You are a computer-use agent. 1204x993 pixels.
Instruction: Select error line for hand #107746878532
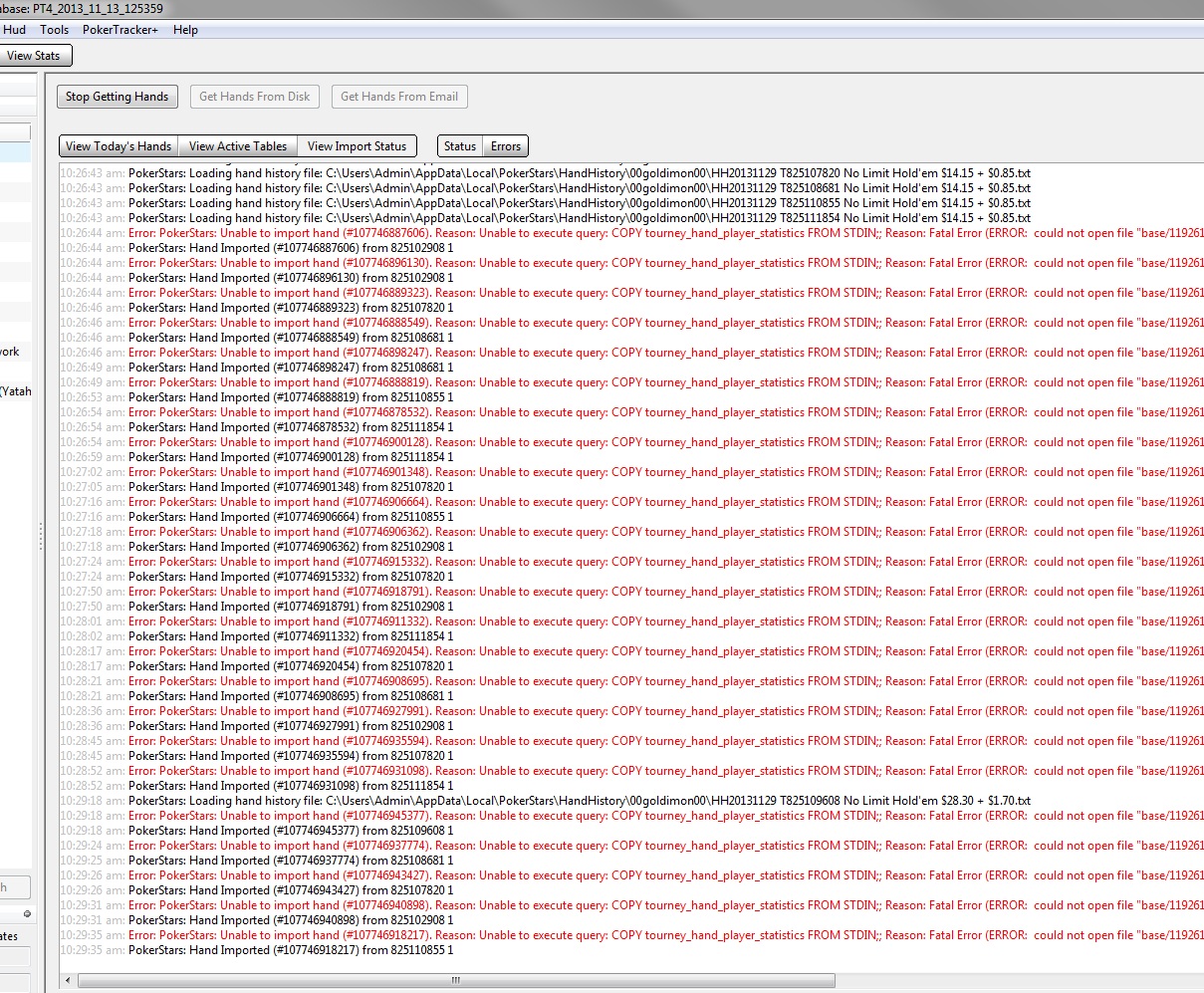(x=631, y=412)
